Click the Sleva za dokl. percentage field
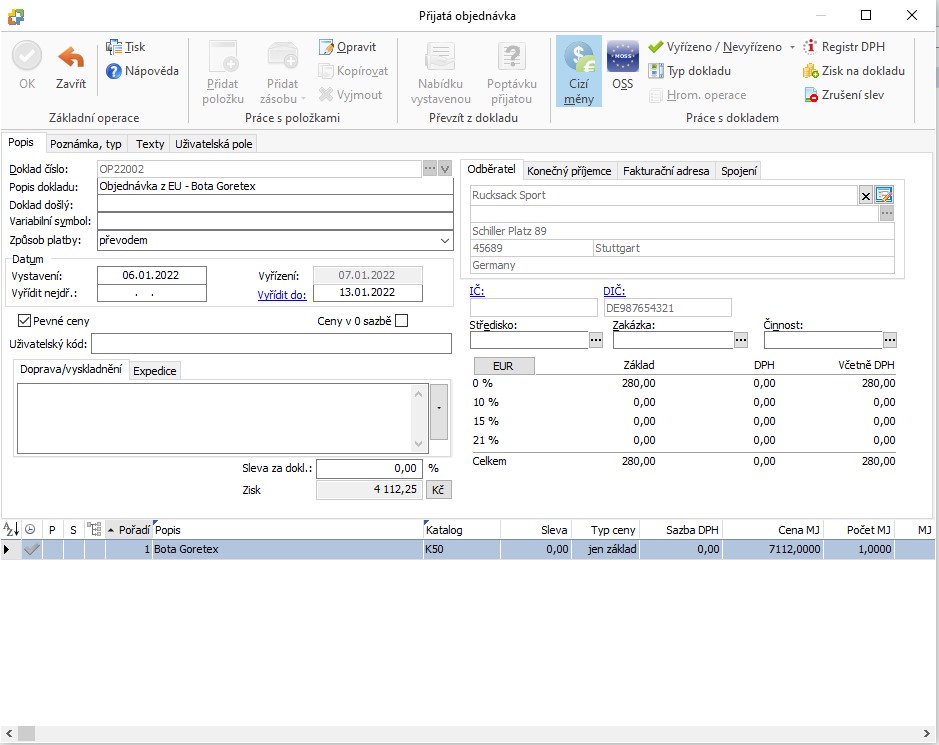The width and height of the screenshot is (939, 745). point(369,468)
